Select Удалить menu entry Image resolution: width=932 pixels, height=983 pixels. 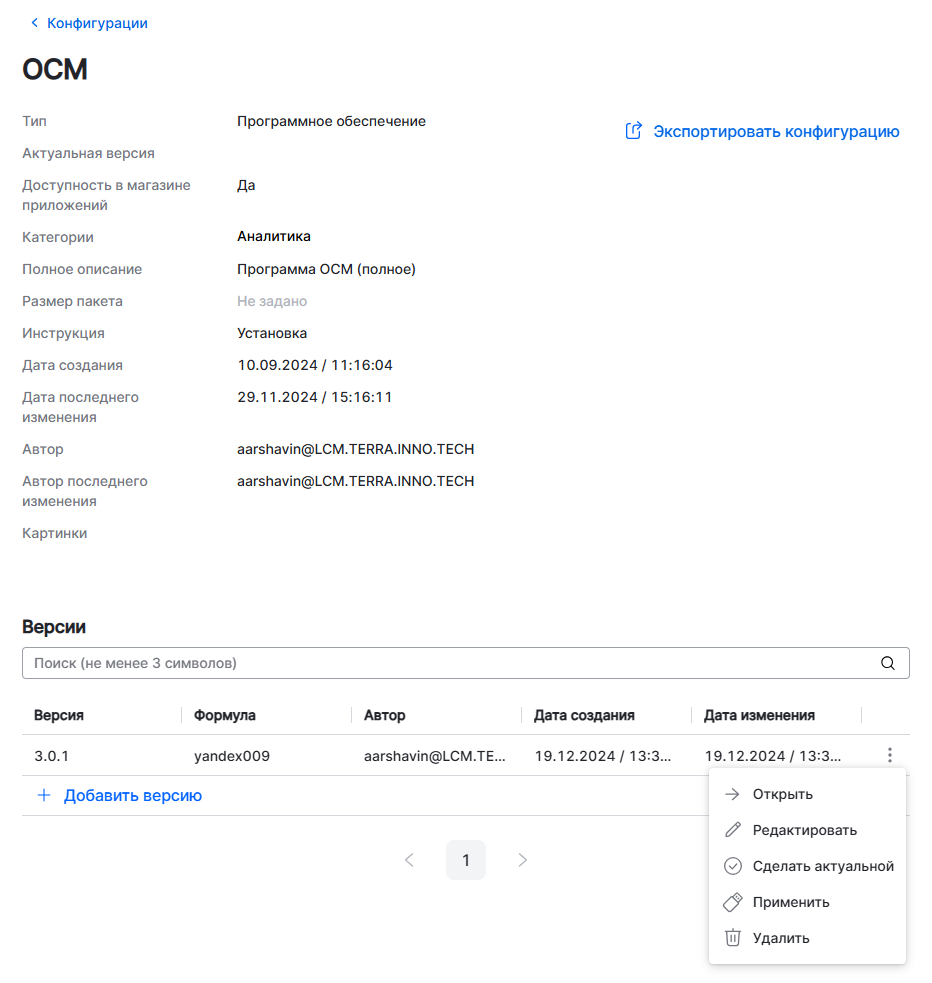[x=780, y=938]
